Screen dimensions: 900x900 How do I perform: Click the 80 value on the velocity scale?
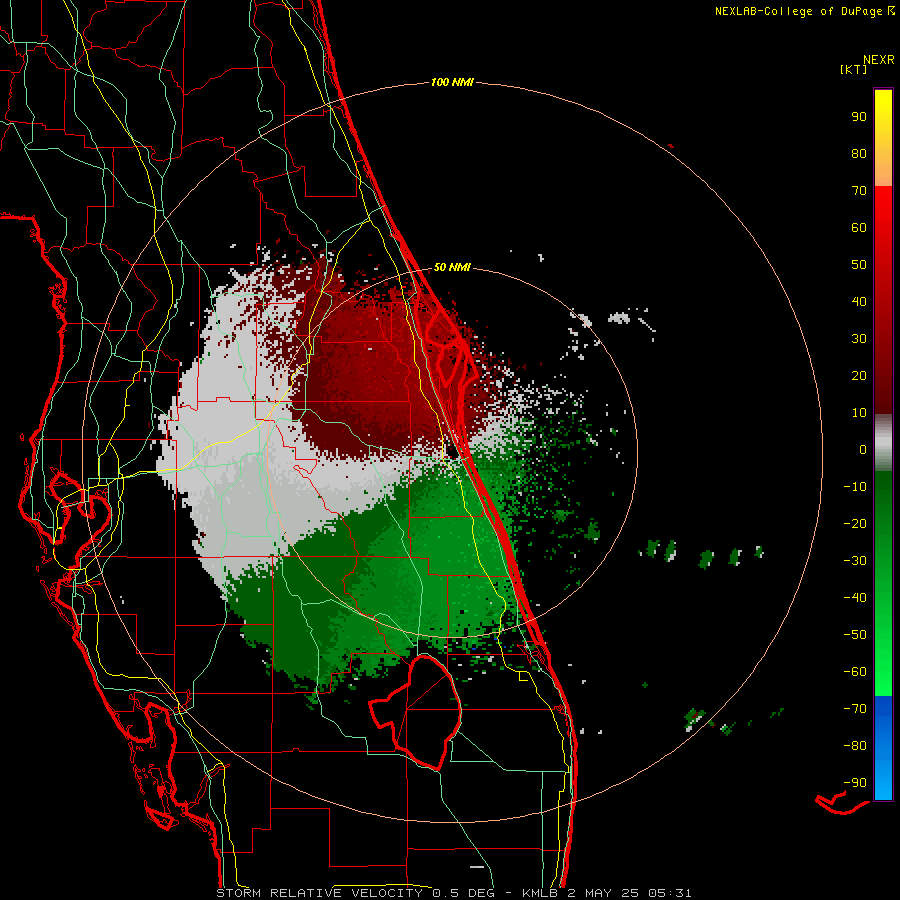859,153
